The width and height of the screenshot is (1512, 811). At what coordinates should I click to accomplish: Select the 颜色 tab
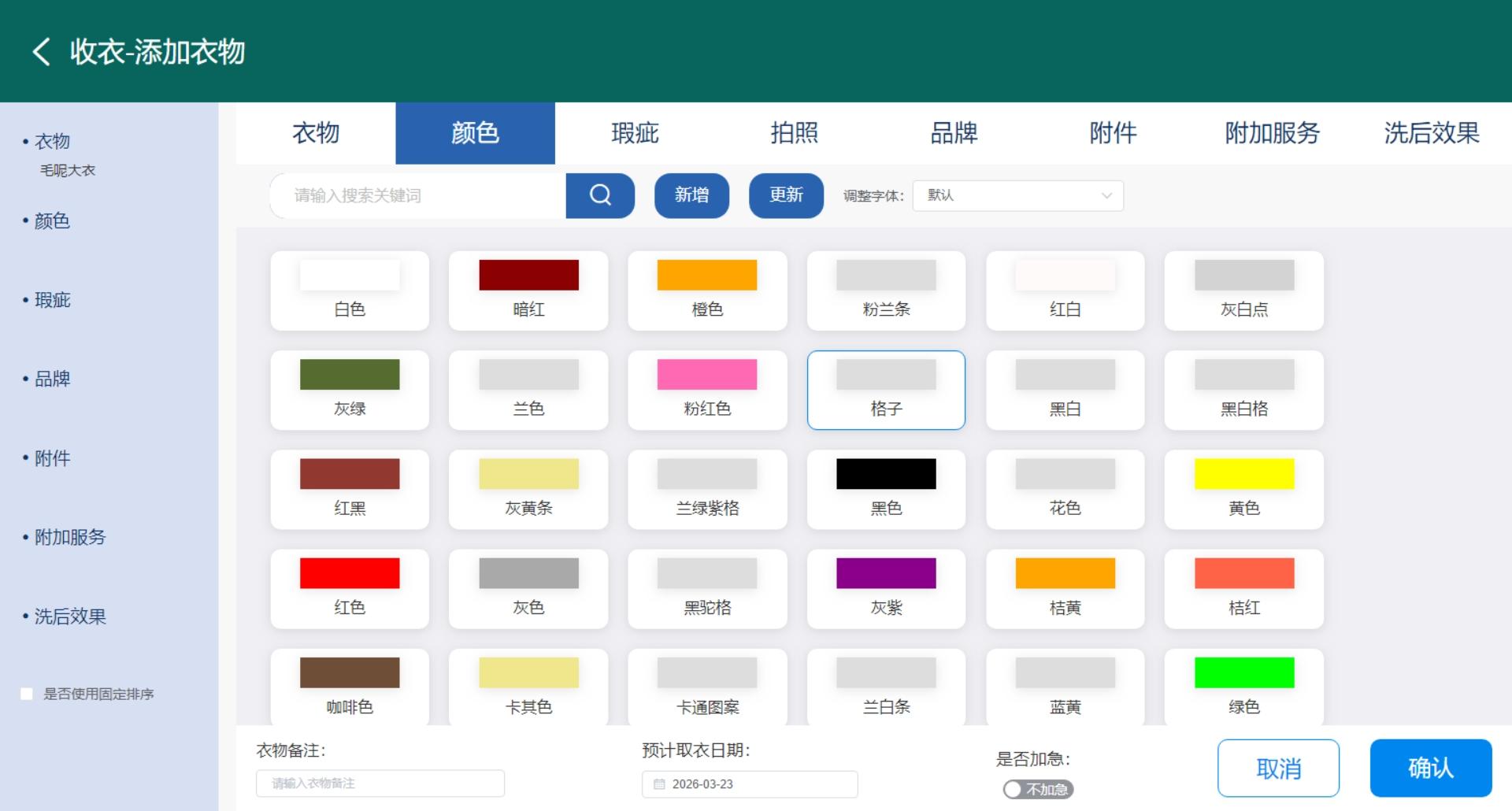pos(475,133)
